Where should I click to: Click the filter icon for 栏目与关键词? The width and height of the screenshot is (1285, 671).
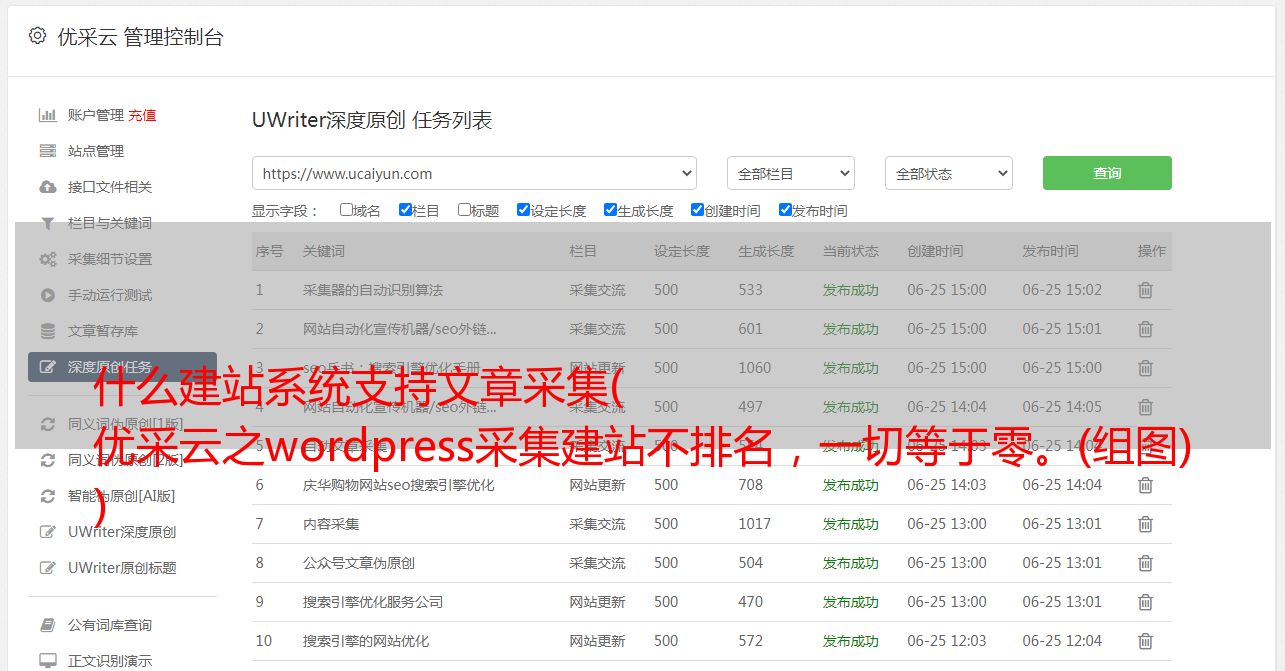click(x=47, y=223)
